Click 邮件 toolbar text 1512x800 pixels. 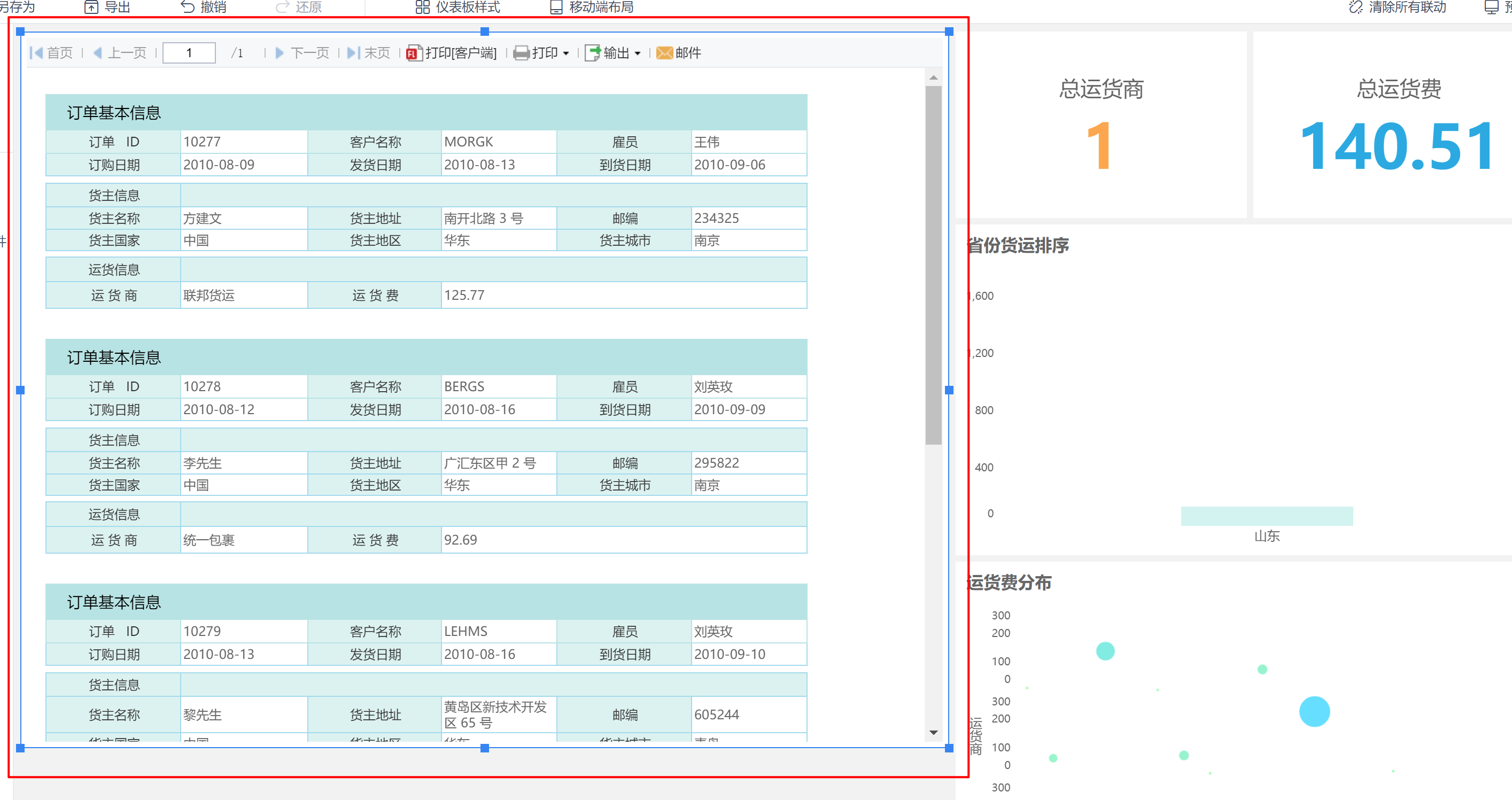point(688,53)
